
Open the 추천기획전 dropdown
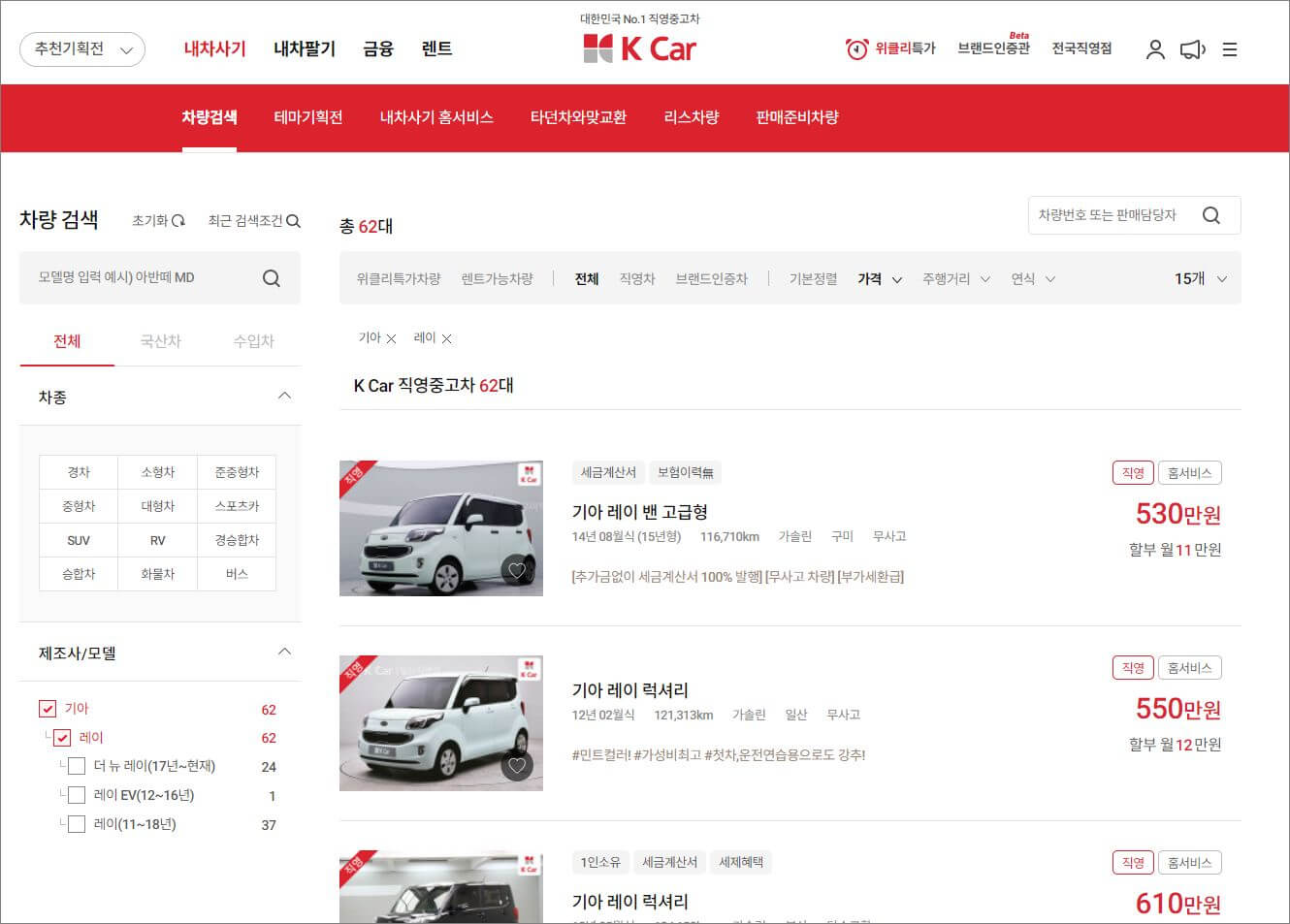[82, 49]
